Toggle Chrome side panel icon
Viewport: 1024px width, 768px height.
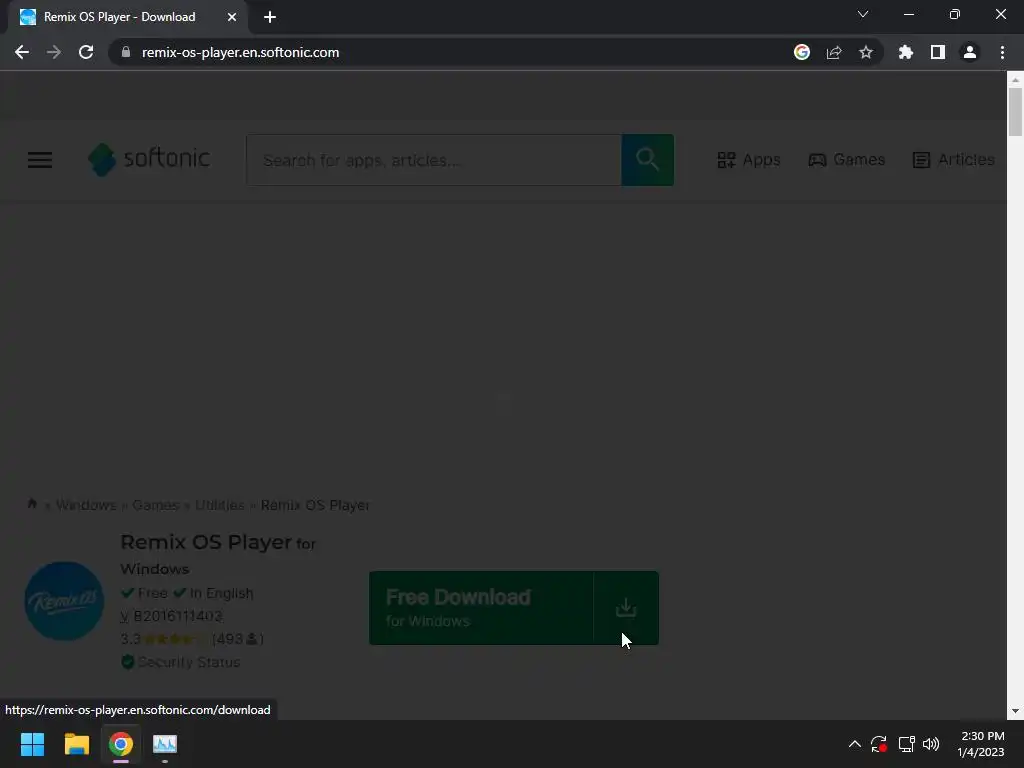point(938,52)
